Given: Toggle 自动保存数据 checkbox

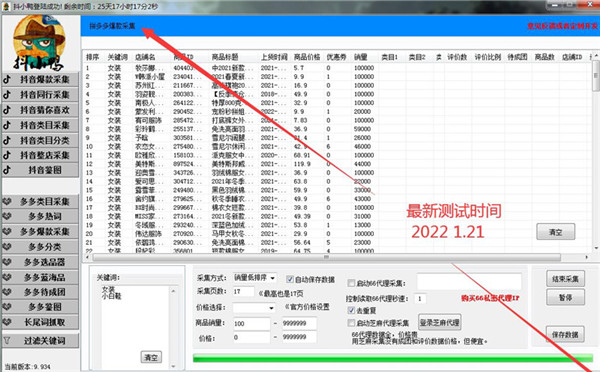Looking at the screenshot, I should tap(290, 279).
